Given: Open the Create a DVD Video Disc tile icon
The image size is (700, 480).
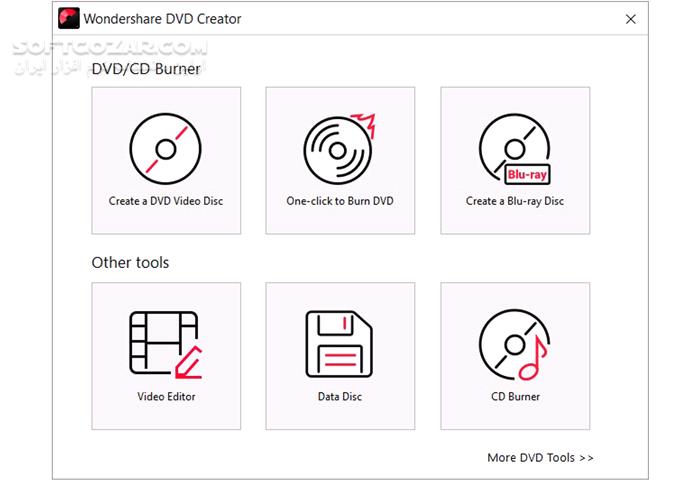Looking at the screenshot, I should [166, 149].
